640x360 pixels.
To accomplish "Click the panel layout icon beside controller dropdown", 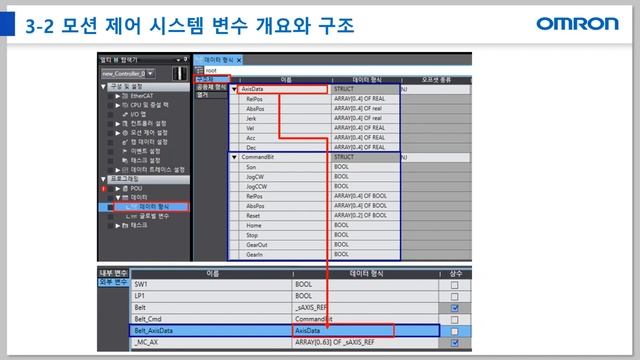I will pos(180,73).
